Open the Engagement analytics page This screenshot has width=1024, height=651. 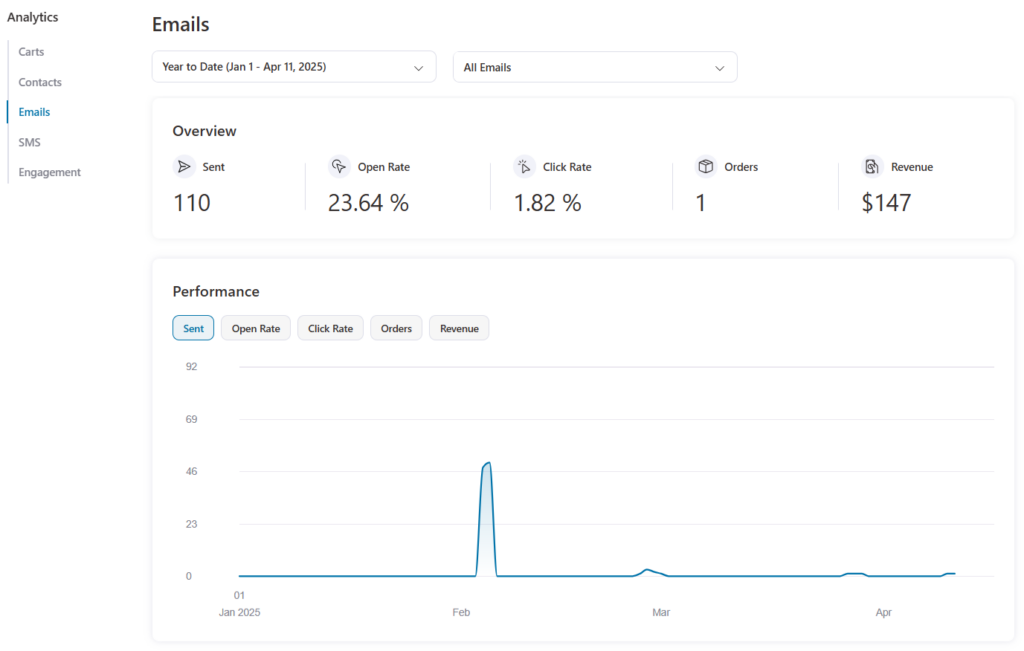(x=49, y=172)
